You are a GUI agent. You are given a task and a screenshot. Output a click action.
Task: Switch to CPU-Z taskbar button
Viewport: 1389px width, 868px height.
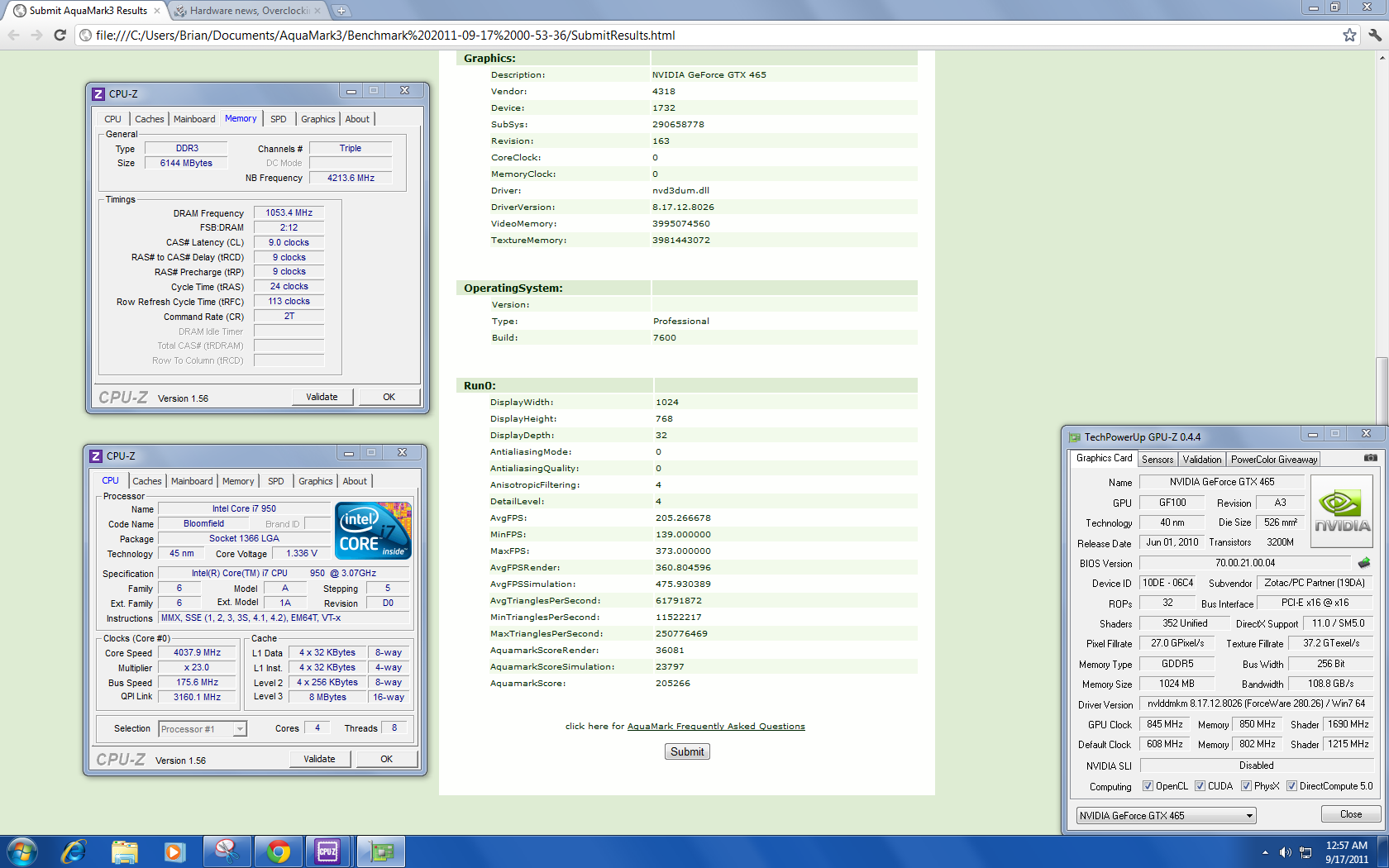[328, 851]
